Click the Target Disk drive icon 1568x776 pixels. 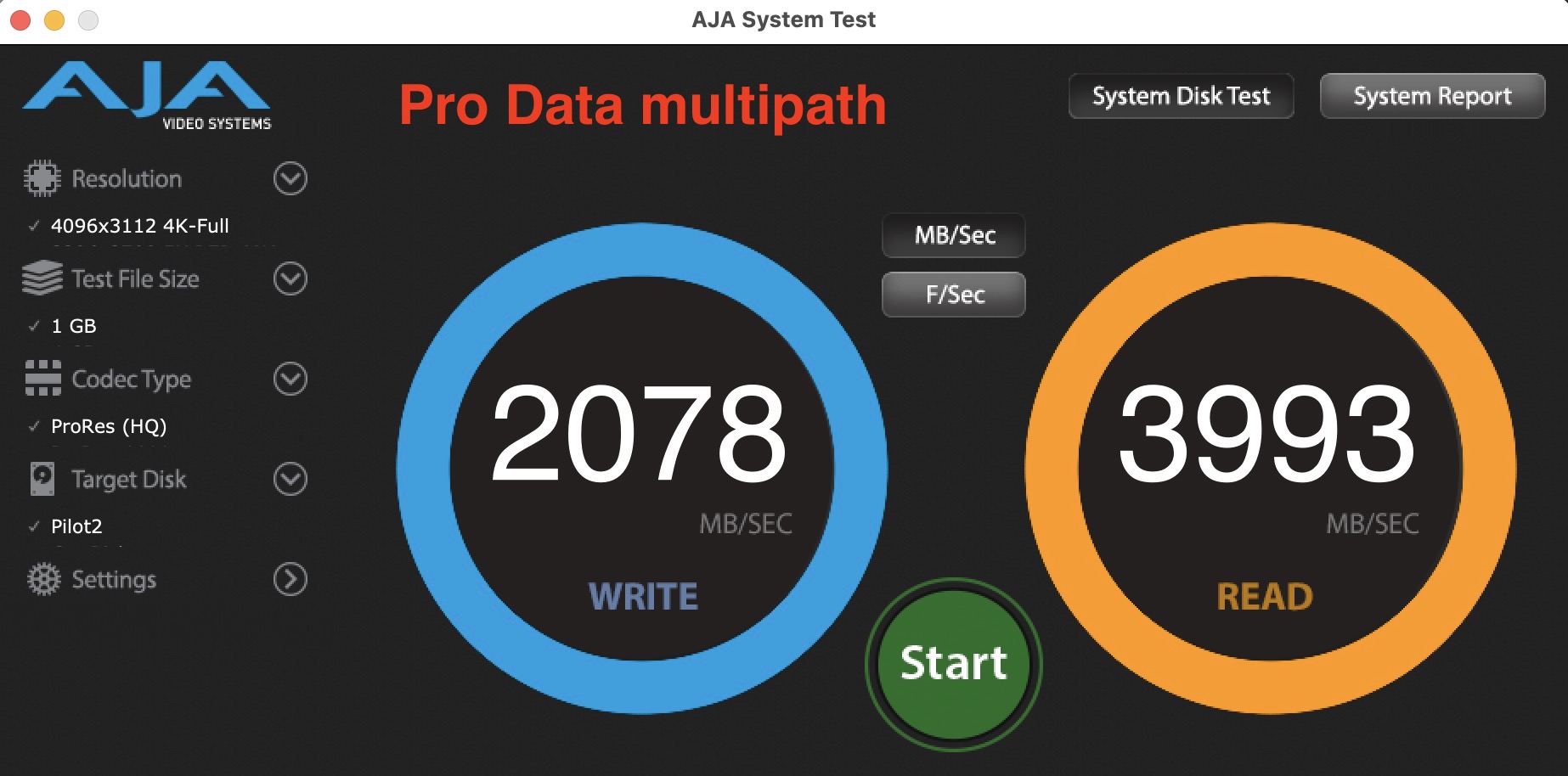click(42, 479)
